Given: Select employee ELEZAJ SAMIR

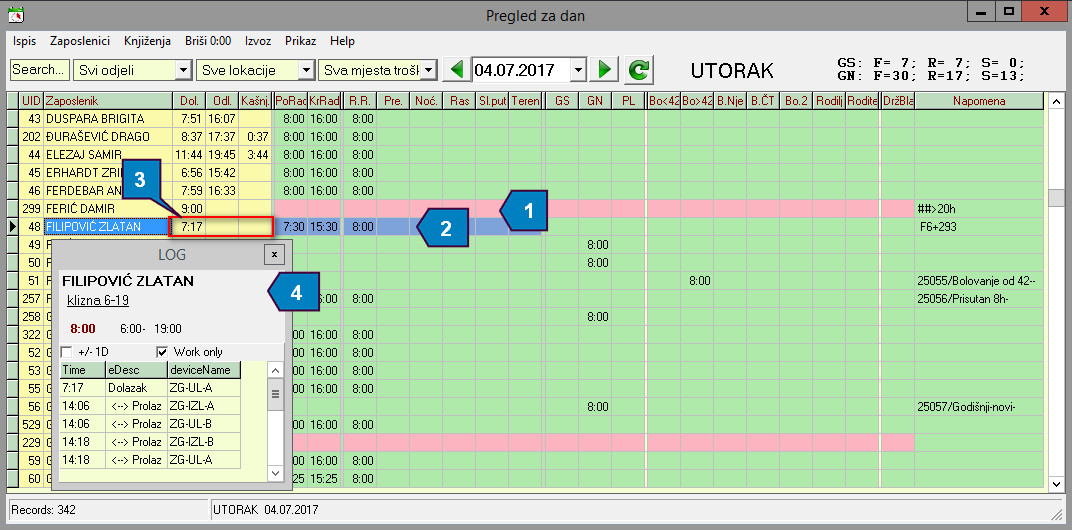Looking at the screenshot, I should tap(108, 155).
